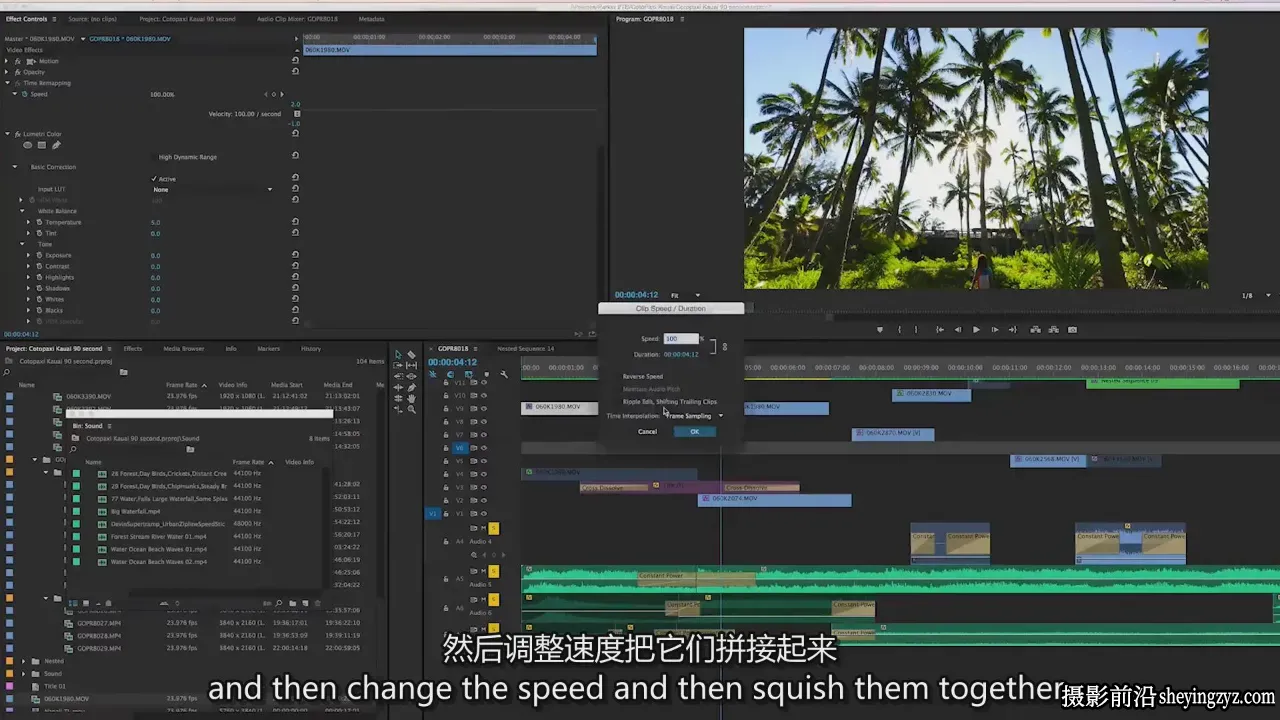Screen dimensions: 1280x720
Task: Click the Duration timecode value
Action: [x=681, y=354]
